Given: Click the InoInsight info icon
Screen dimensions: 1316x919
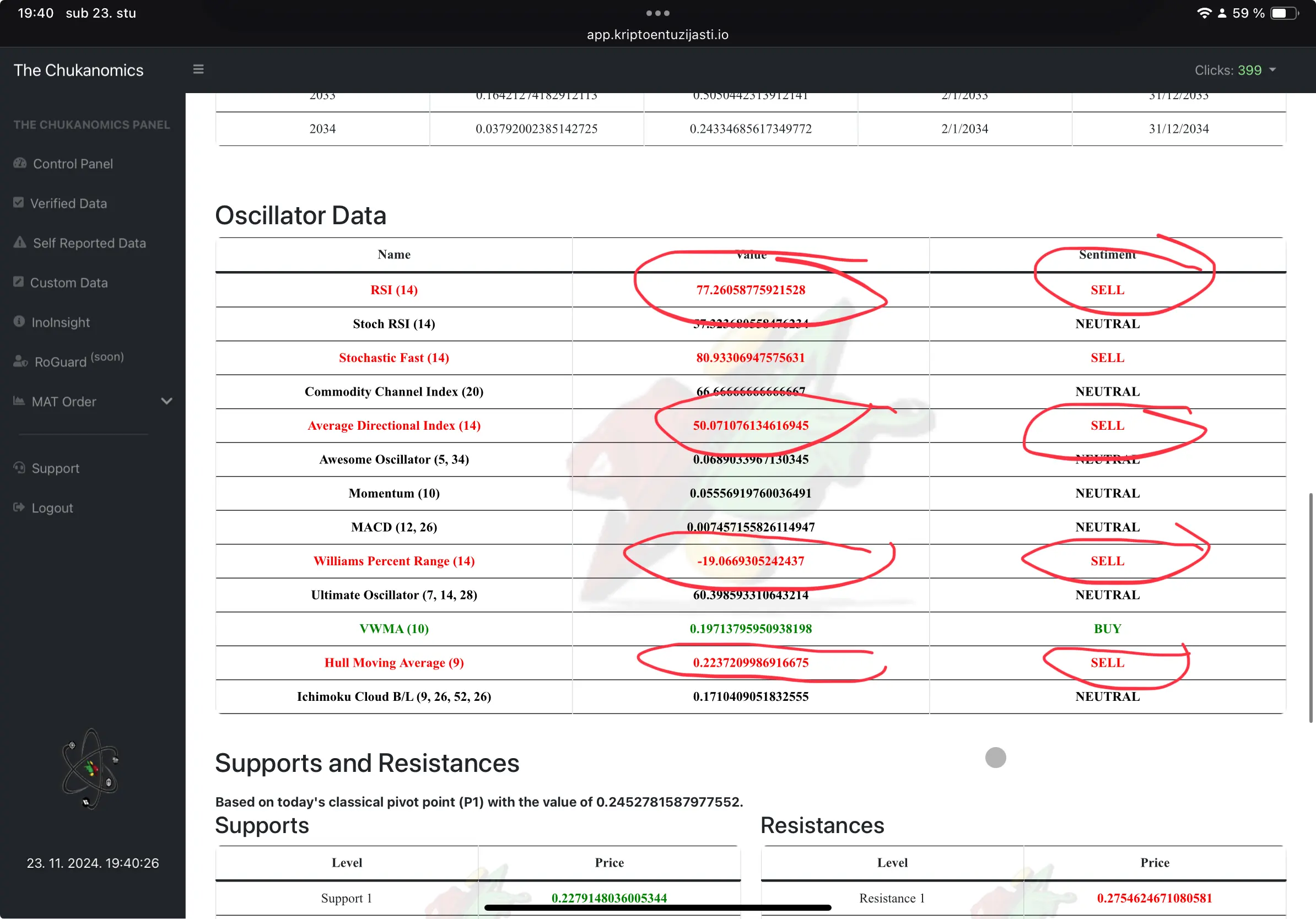Looking at the screenshot, I should pyautogui.click(x=19, y=321).
